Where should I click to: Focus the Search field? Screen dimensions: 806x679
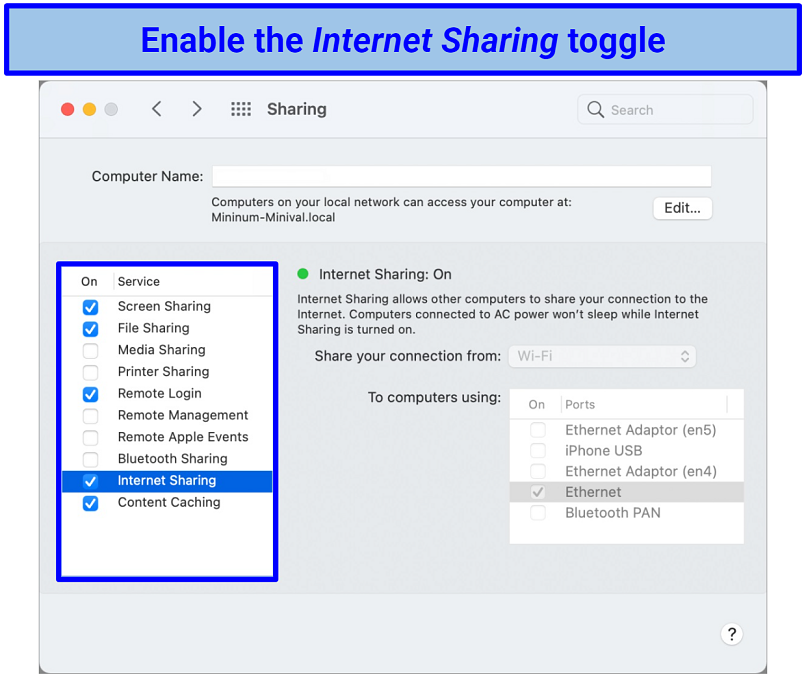pos(665,109)
